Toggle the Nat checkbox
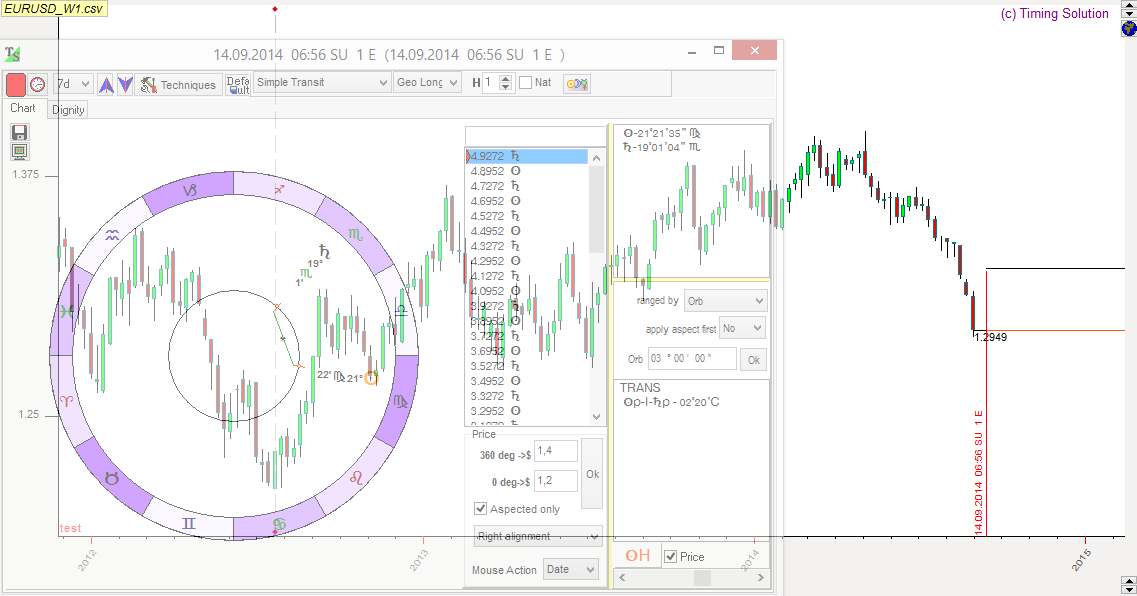The width and height of the screenshot is (1137, 596). (526, 83)
